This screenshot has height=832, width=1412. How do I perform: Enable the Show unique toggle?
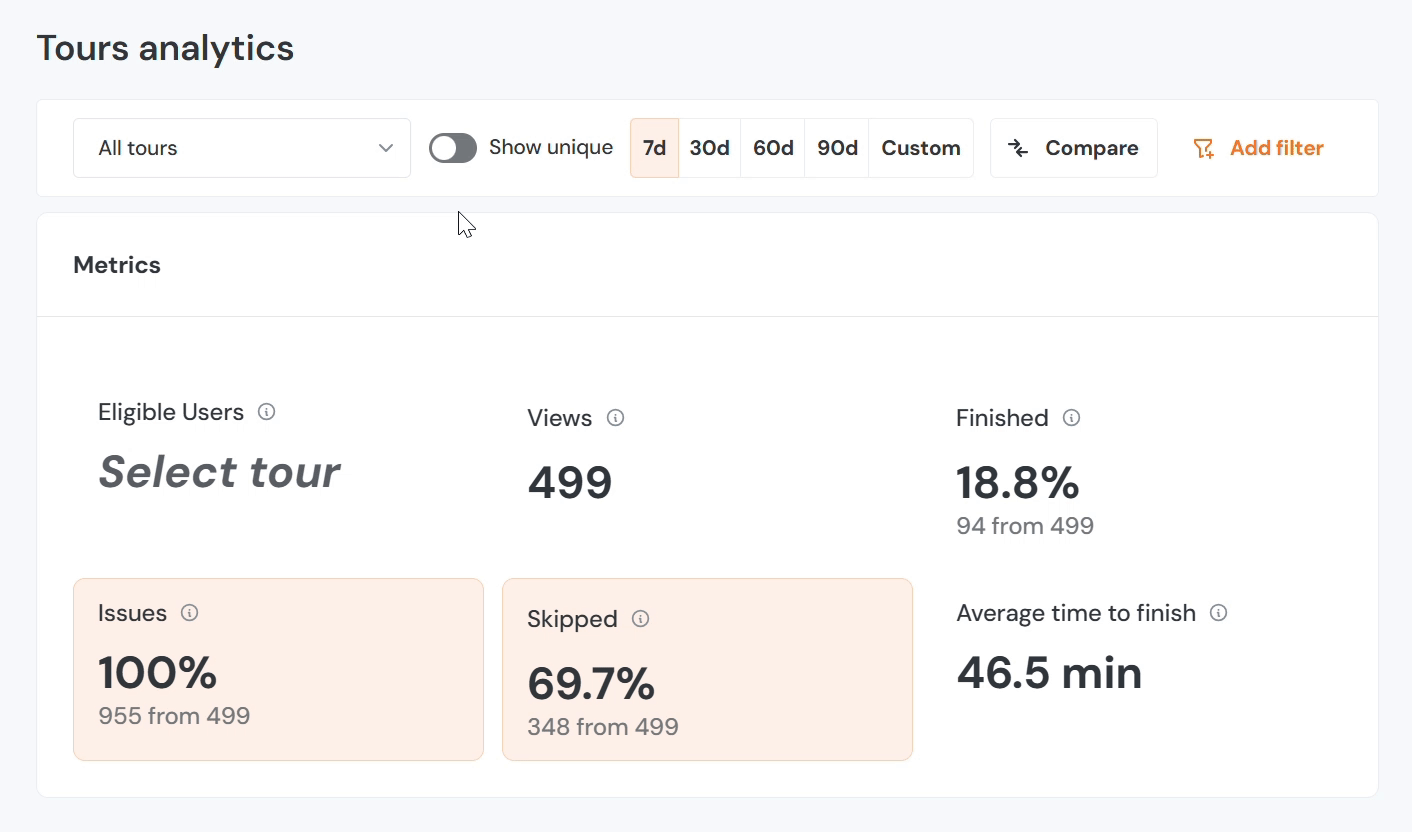coord(453,148)
